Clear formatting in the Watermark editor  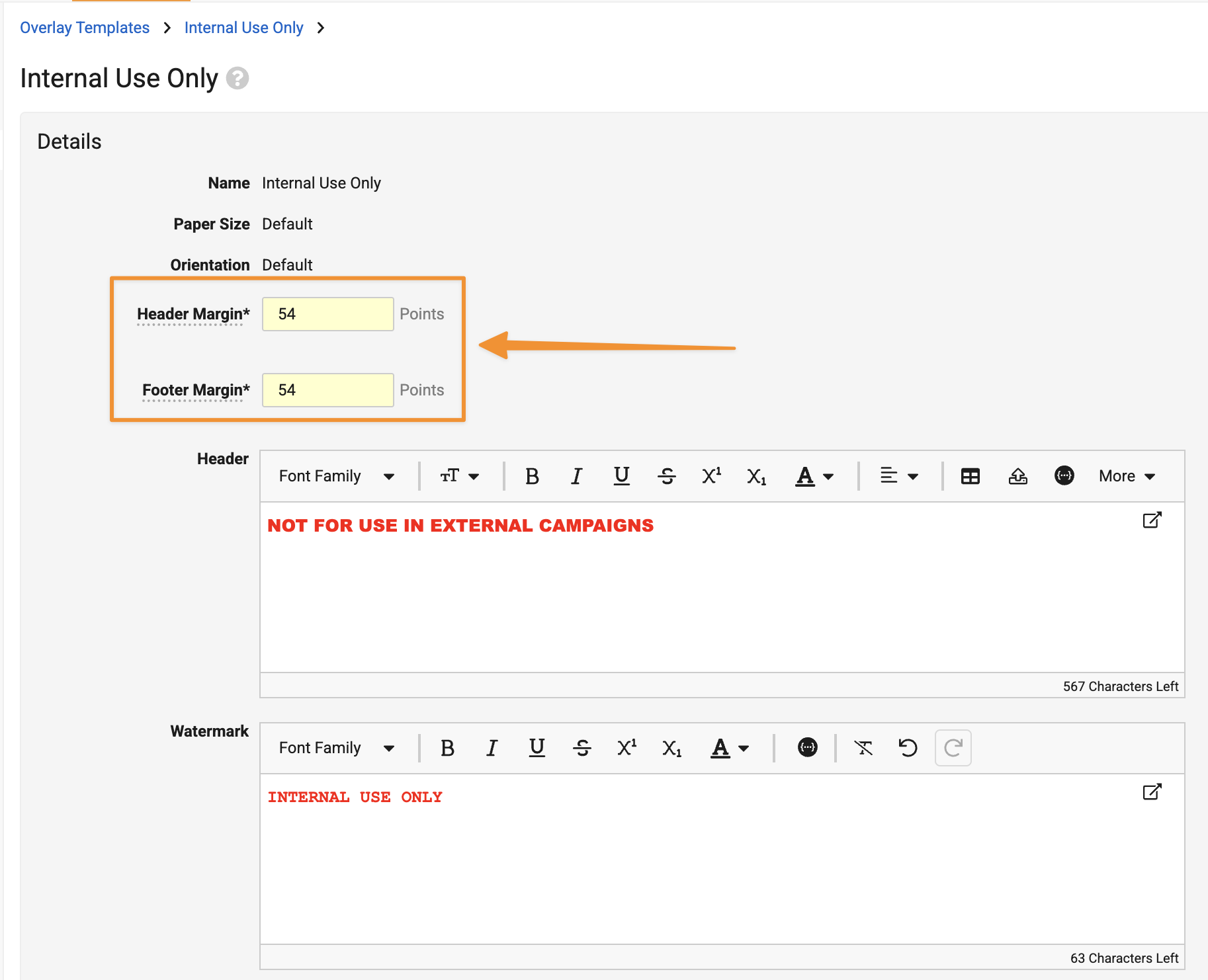tap(863, 748)
